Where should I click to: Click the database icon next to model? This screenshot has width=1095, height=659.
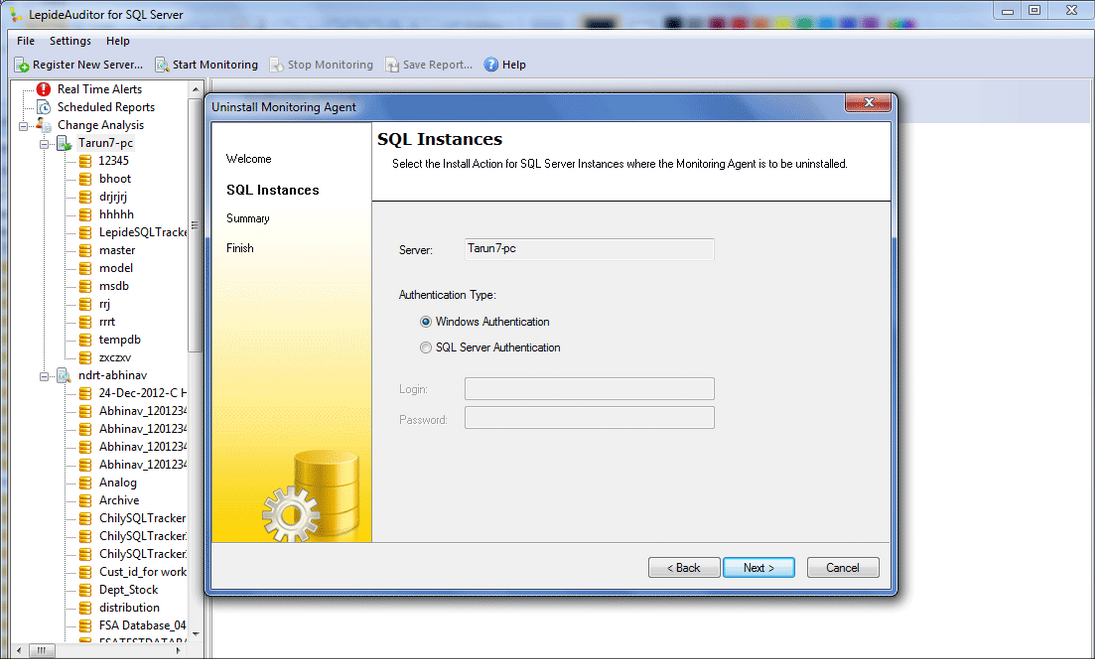[x=85, y=268]
